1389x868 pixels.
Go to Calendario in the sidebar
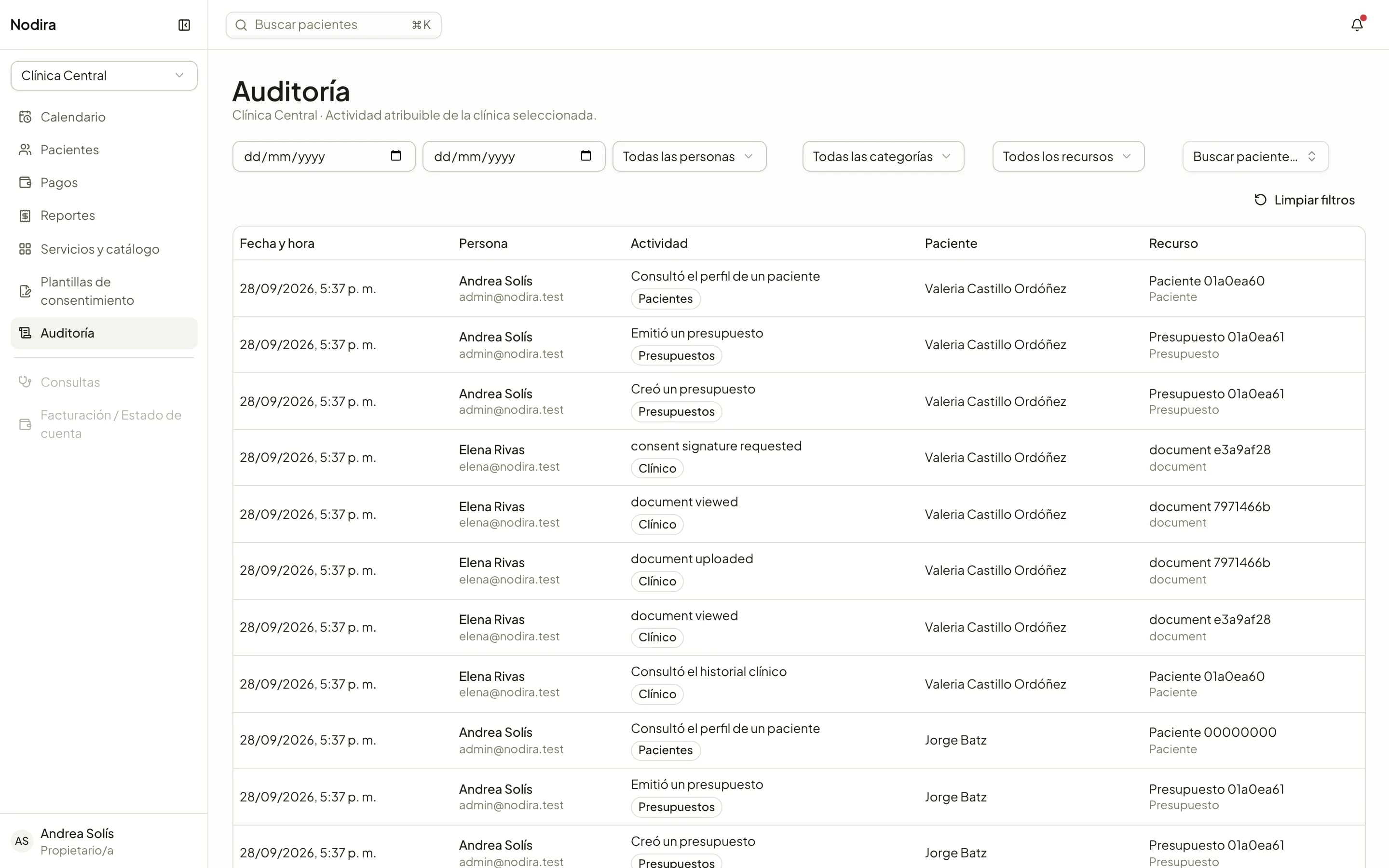coord(104,117)
